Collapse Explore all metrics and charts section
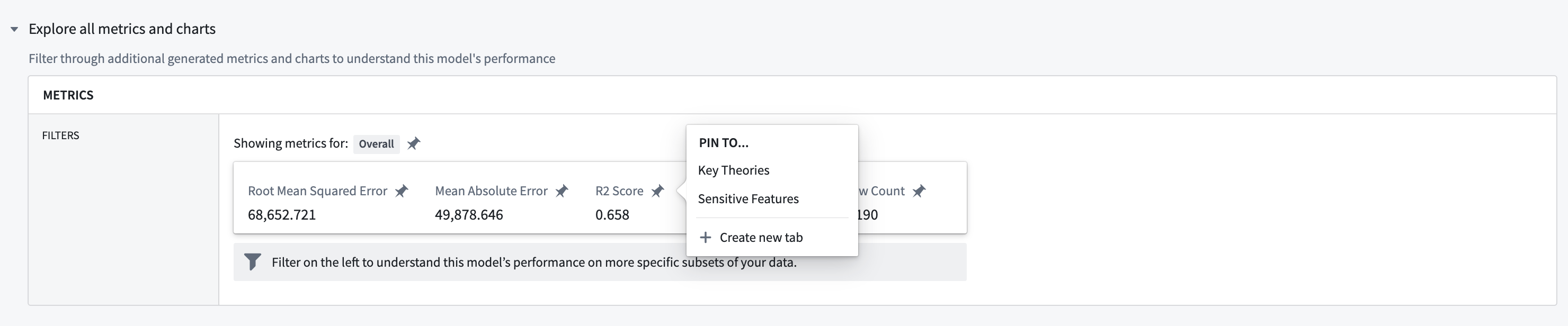The image size is (1568, 326). coord(15,29)
